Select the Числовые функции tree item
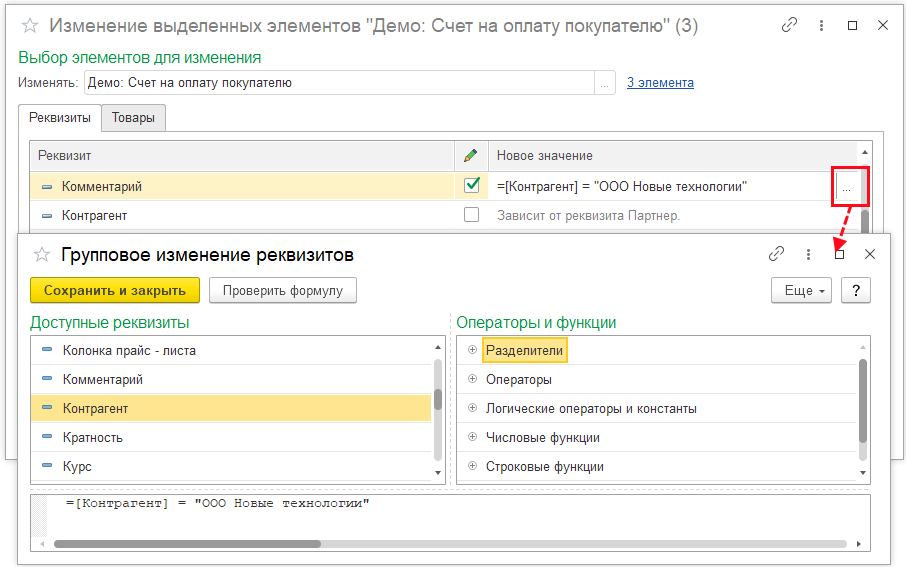 coord(543,438)
